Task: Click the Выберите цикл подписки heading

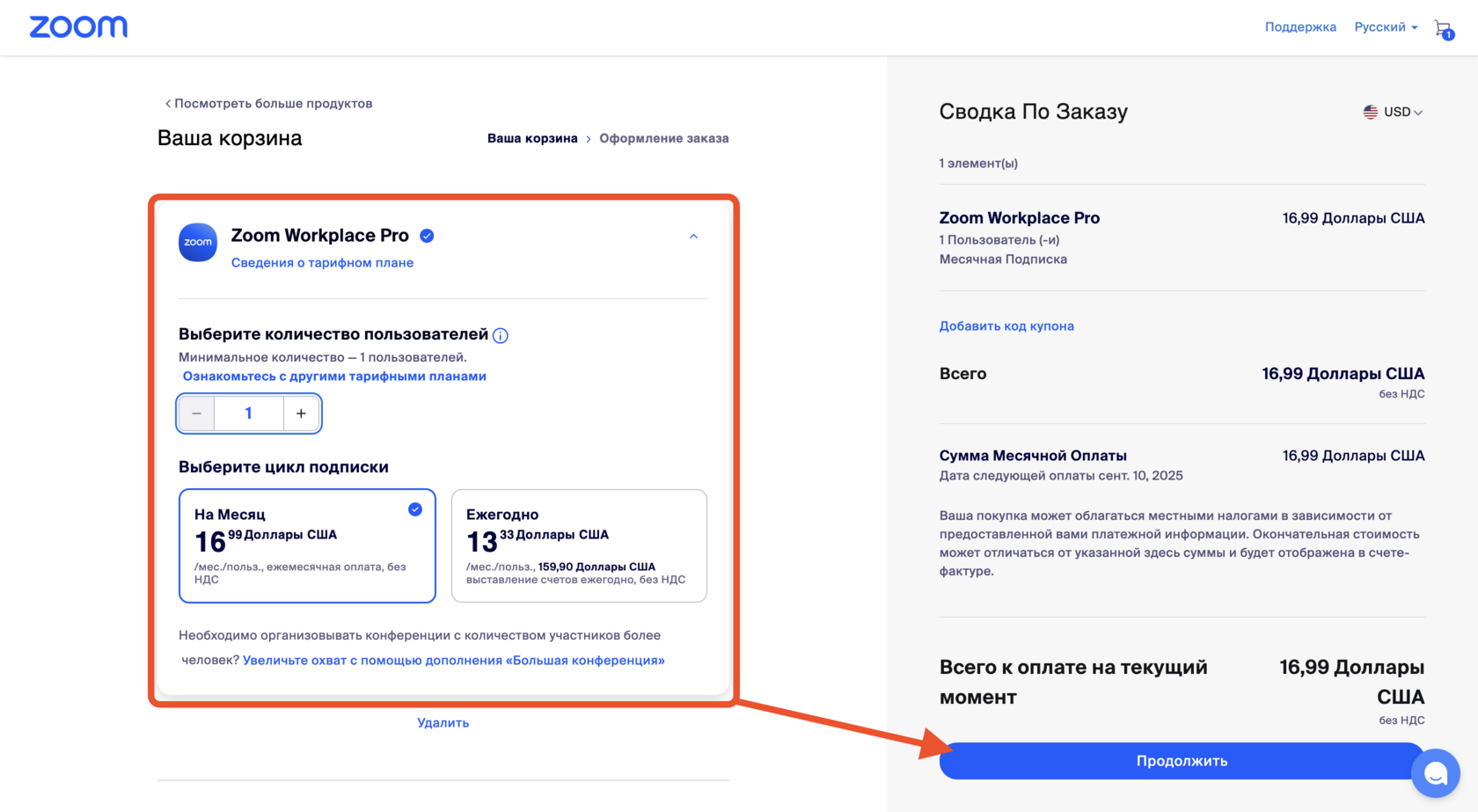Action: click(x=283, y=467)
